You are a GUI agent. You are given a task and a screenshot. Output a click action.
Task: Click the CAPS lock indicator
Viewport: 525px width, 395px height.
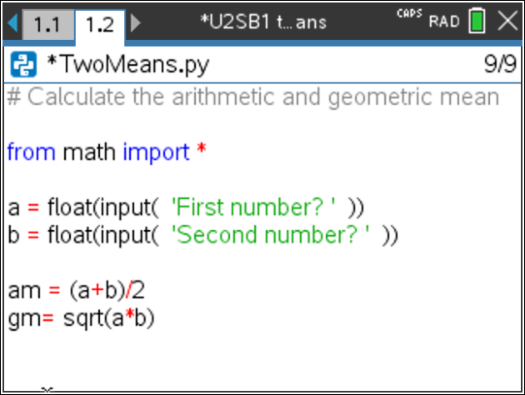409,13
